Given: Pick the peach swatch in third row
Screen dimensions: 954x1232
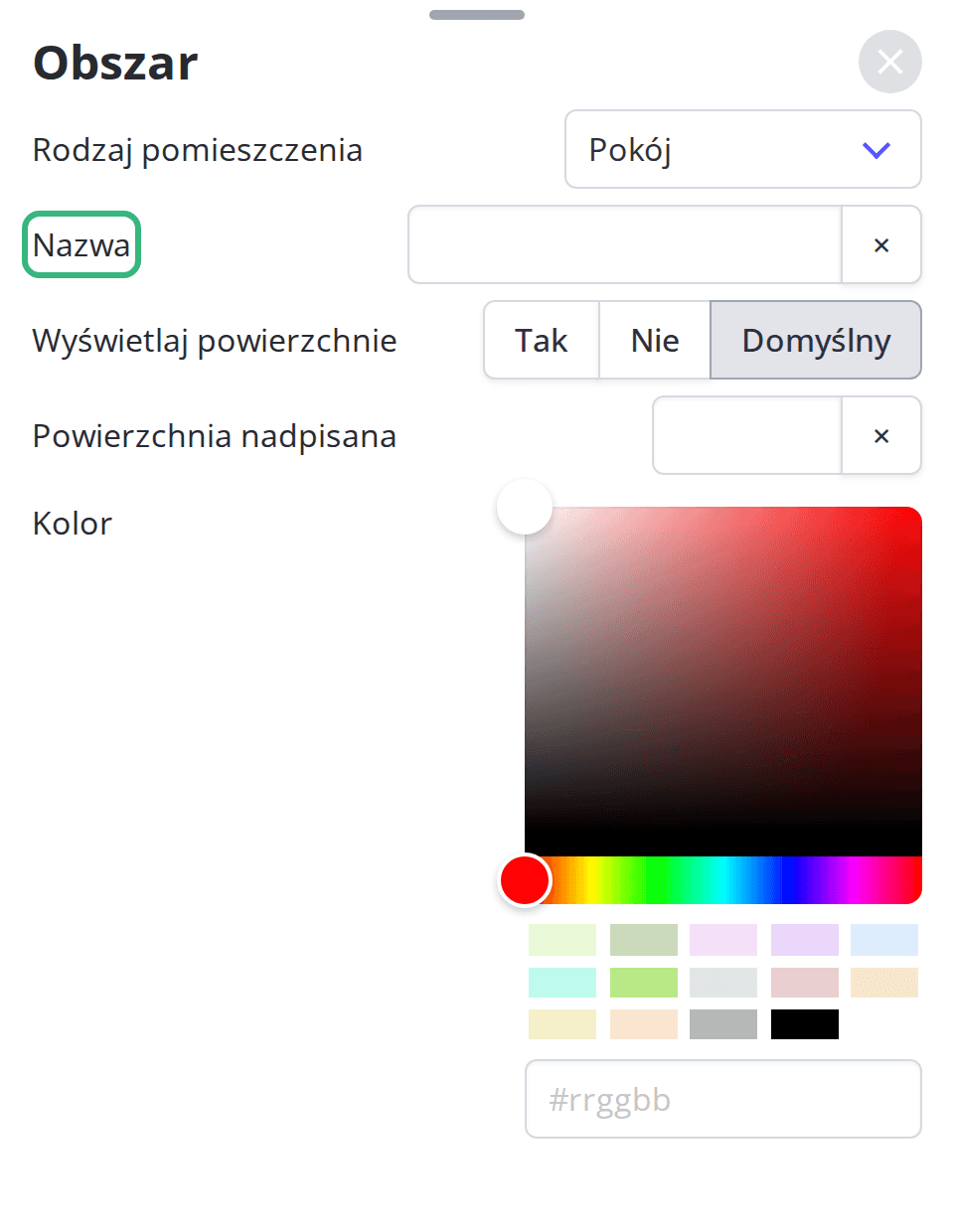Looking at the screenshot, I should (x=644, y=1024).
